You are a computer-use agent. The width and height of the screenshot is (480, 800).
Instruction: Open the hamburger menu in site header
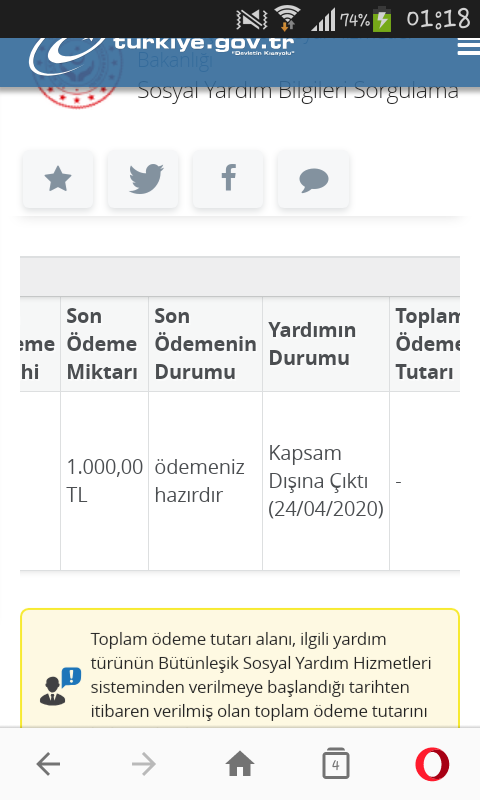click(468, 47)
